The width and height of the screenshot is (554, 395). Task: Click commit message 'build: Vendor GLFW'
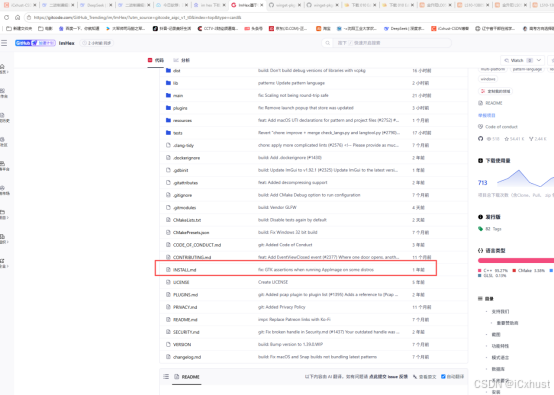point(277,207)
